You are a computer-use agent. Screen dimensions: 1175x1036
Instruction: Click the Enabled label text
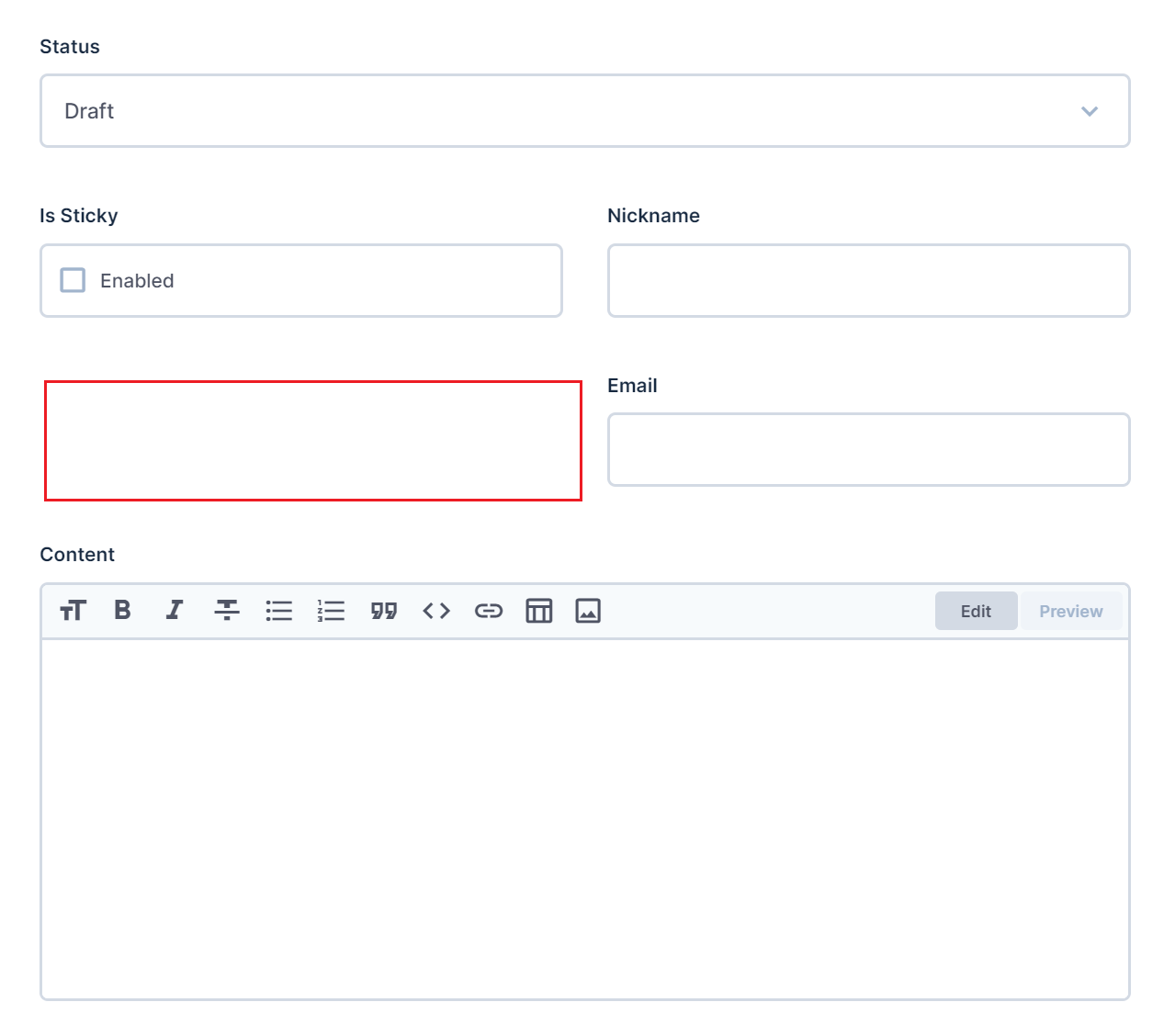coord(137,280)
